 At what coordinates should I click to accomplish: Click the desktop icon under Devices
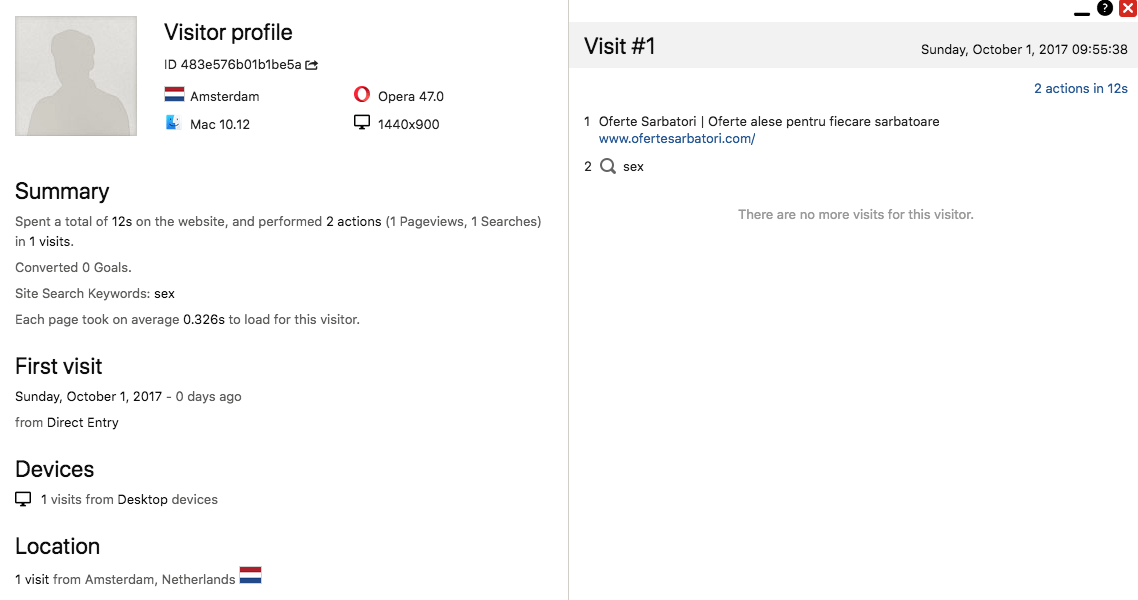coord(23,499)
